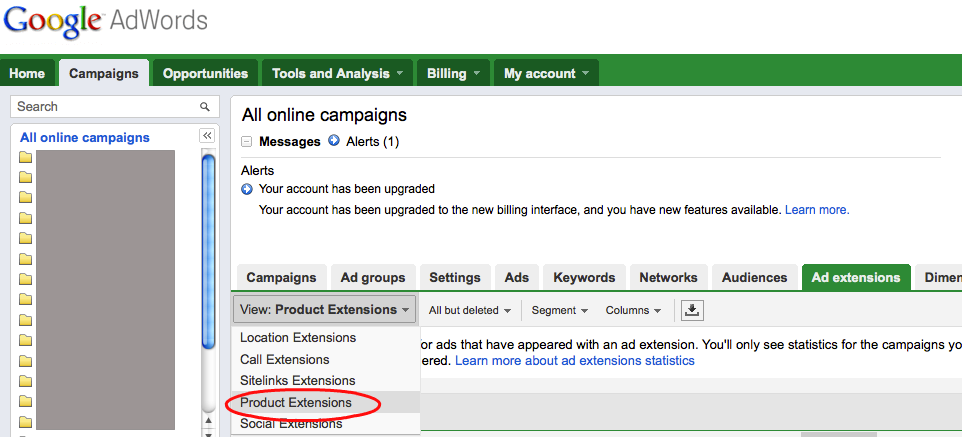This screenshot has width=962, height=437.
Task: Click the Alerts blue arrow icon
Action: point(334,141)
